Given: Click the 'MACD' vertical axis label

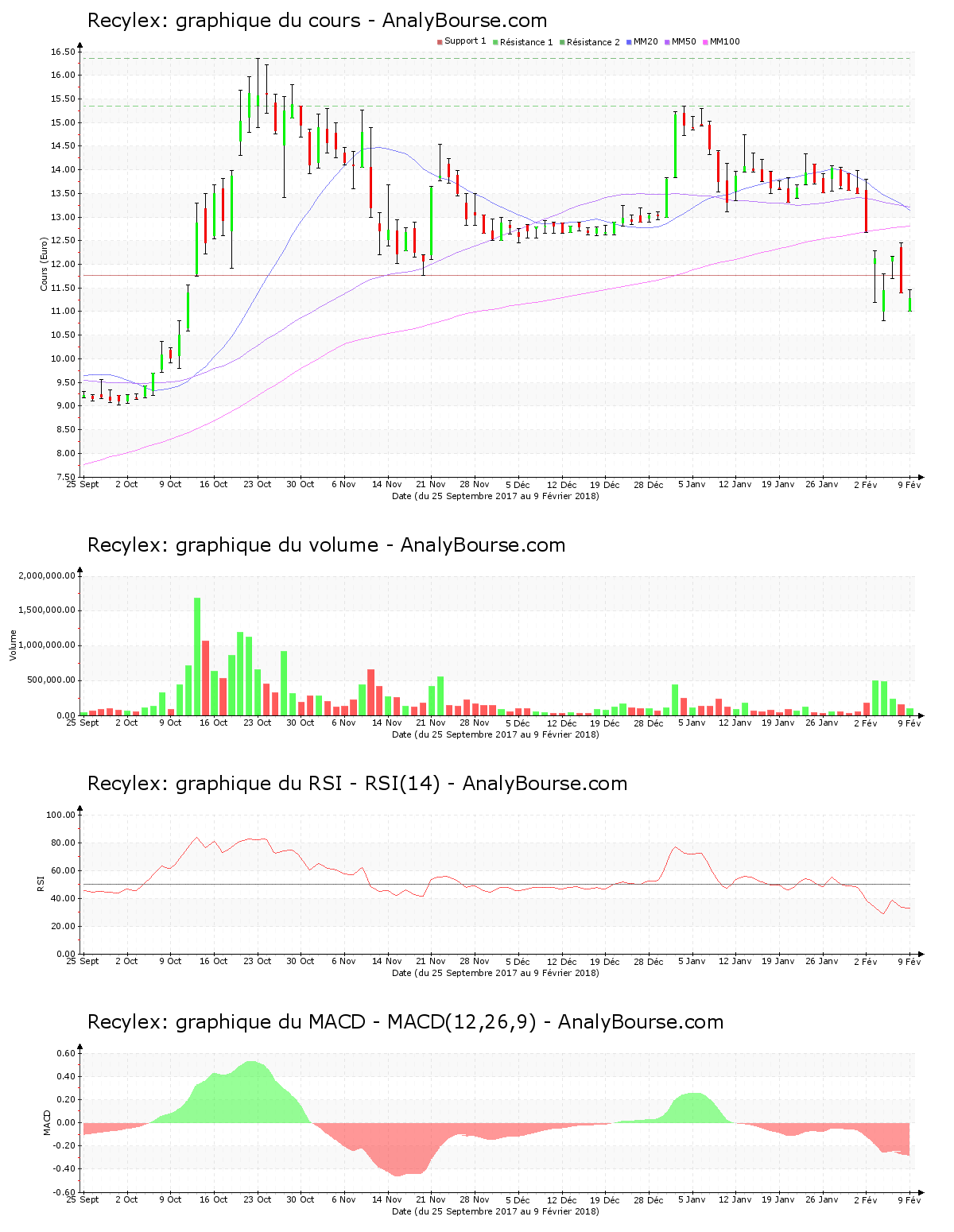Looking at the screenshot, I should [x=47, y=1122].
